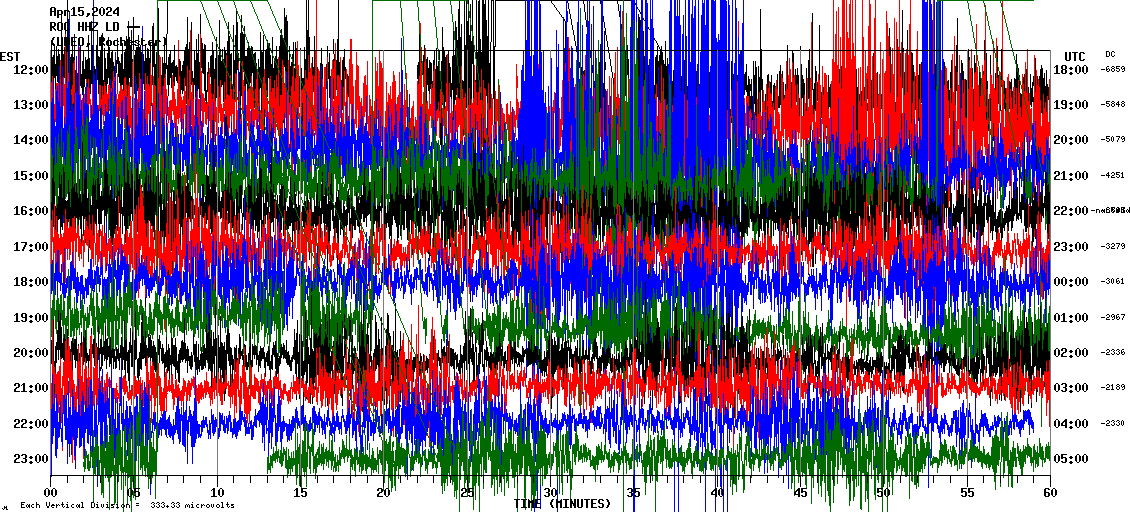Click the 'TIME (MINUTES)' axis title

(562, 504)
